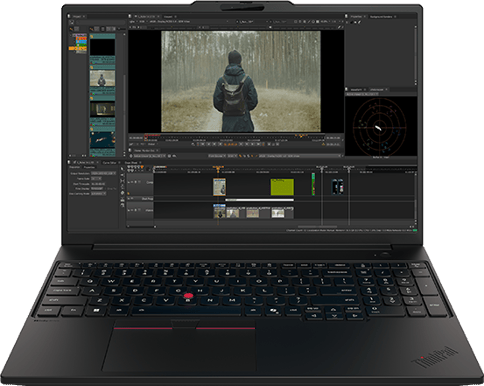
Task: Switch to the Viewer tab above the preview
Action: [x=168, y=16]
